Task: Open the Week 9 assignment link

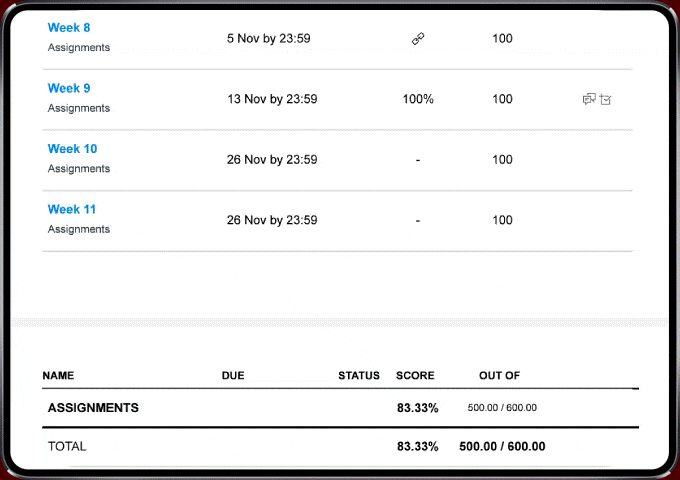Action: (69, 88)
